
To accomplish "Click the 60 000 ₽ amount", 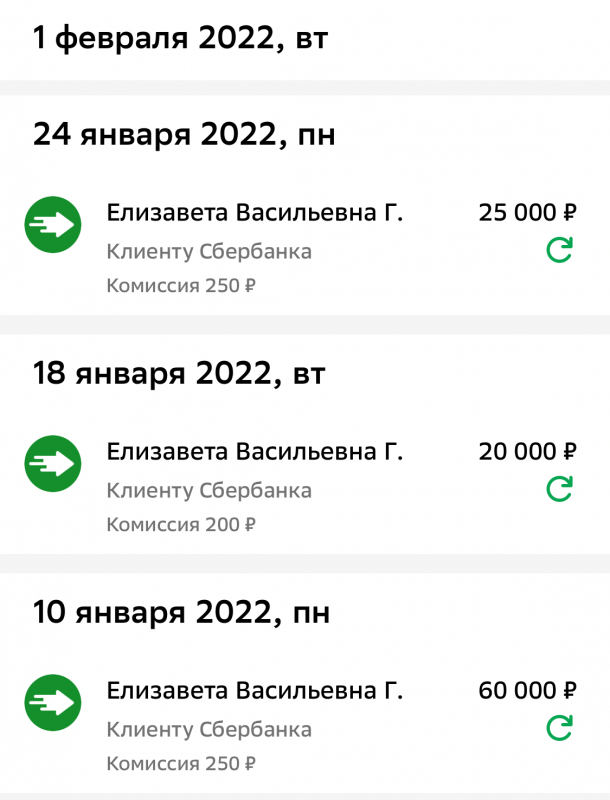I will [x=528, y=691].
